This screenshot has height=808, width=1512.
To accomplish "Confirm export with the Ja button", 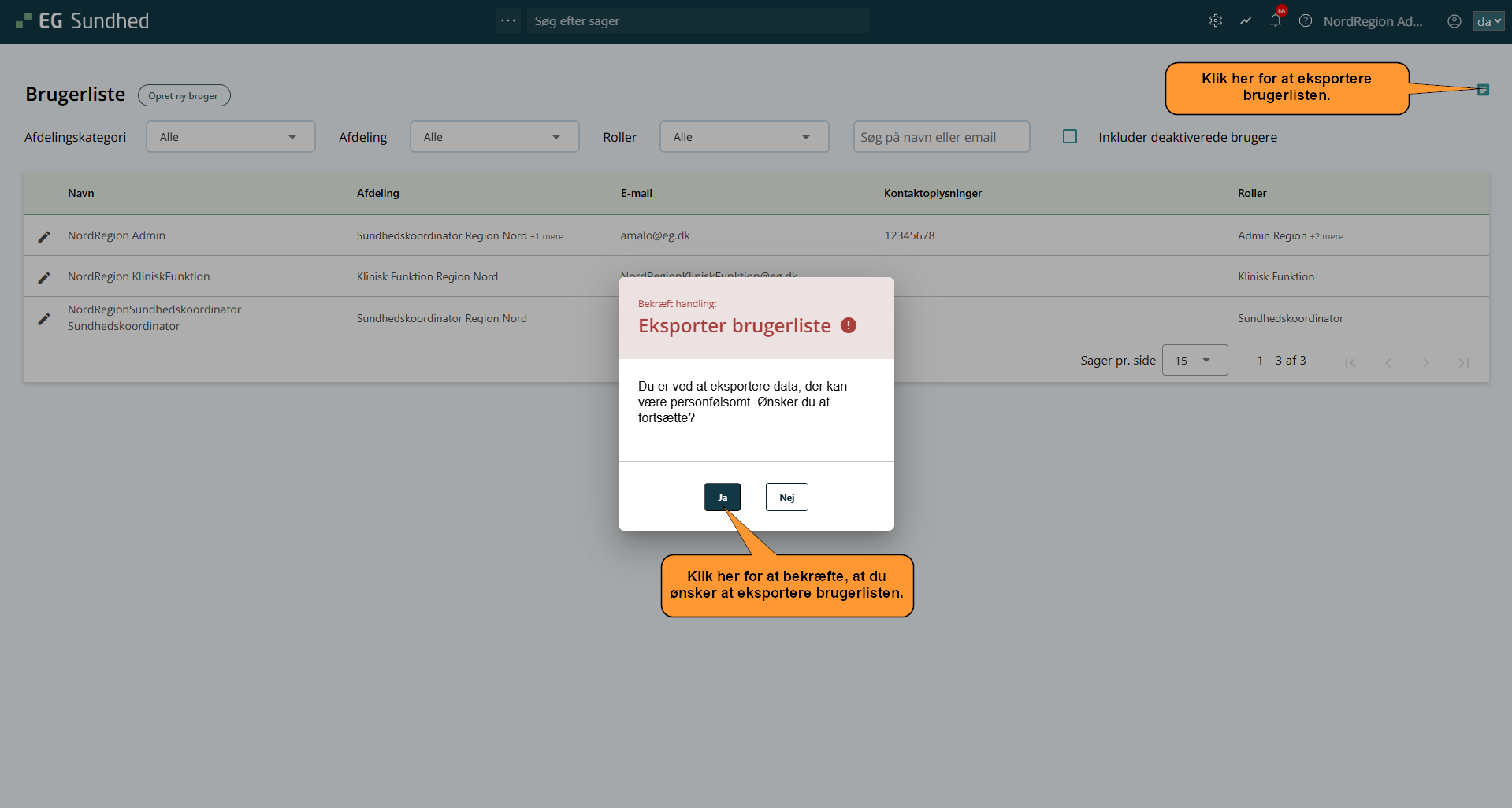I will (723, 497).
